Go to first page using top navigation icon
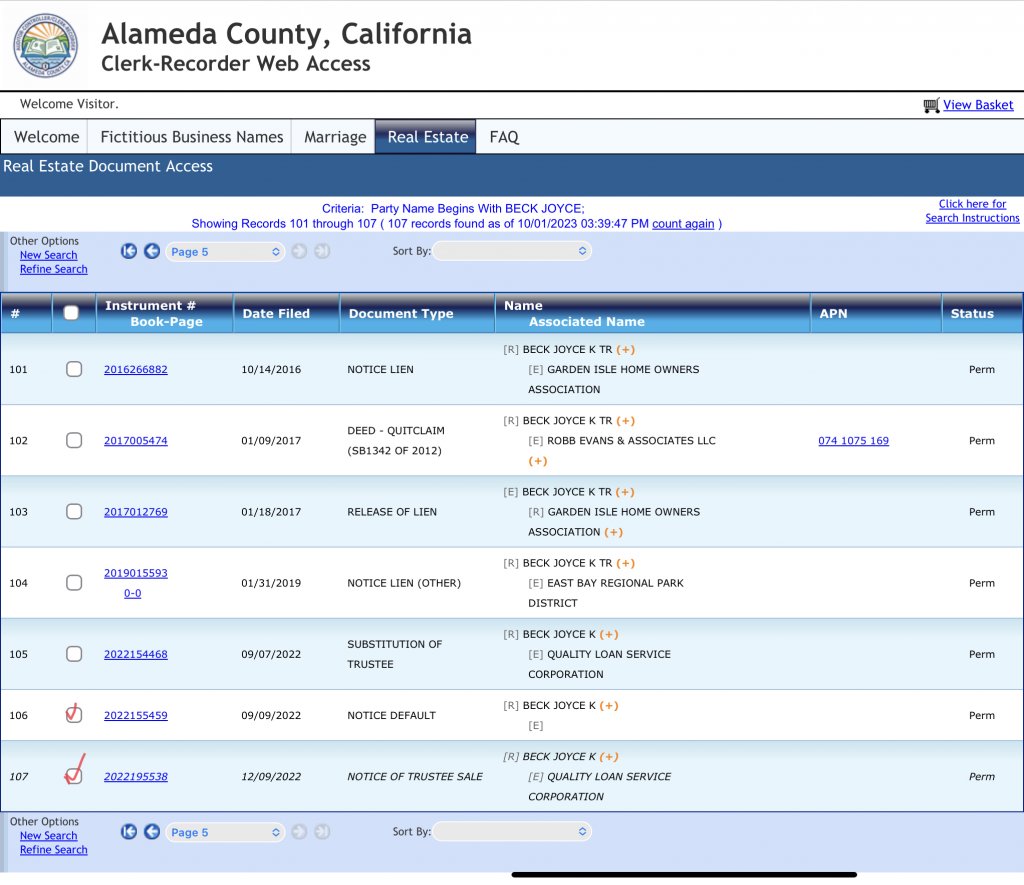The width and height of the screenshot is (1024, 885). [x=129, y=252]
